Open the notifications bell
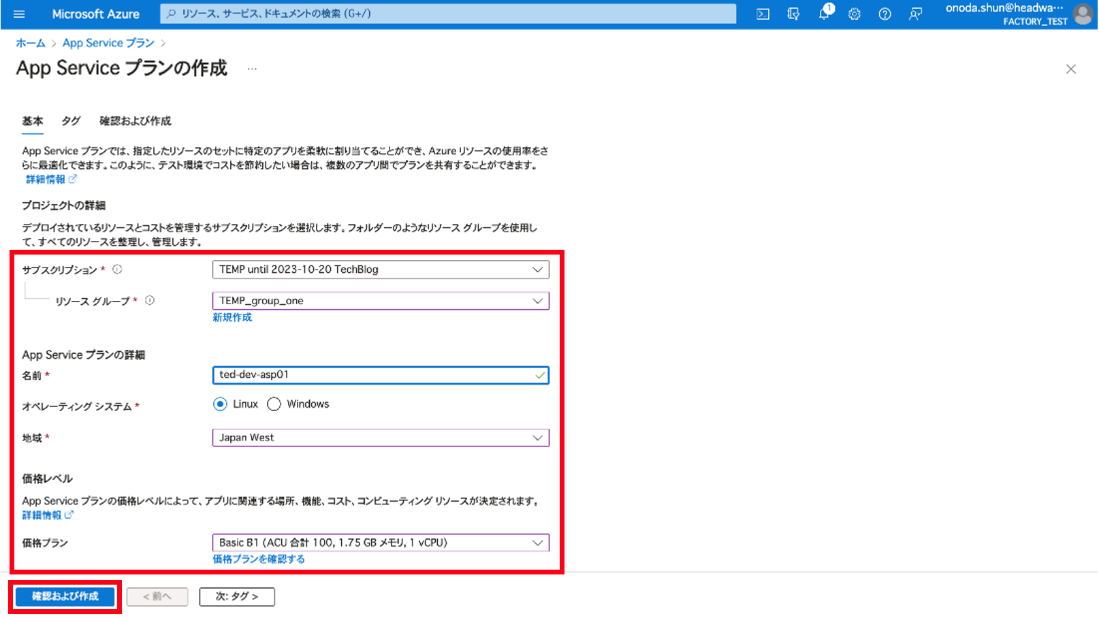Screen dimensions: 1099x618 (824, 13)
